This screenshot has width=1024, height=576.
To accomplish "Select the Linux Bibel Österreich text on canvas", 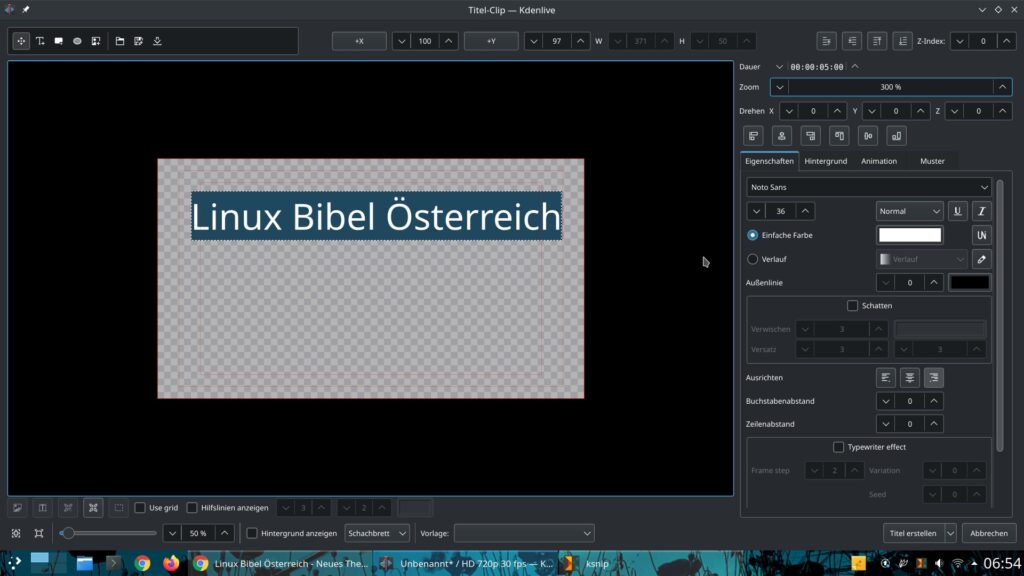I will (x=376, y=216).
